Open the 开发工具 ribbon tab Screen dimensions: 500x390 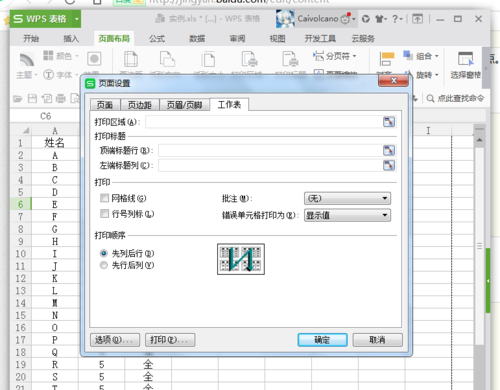coord(320,39)
